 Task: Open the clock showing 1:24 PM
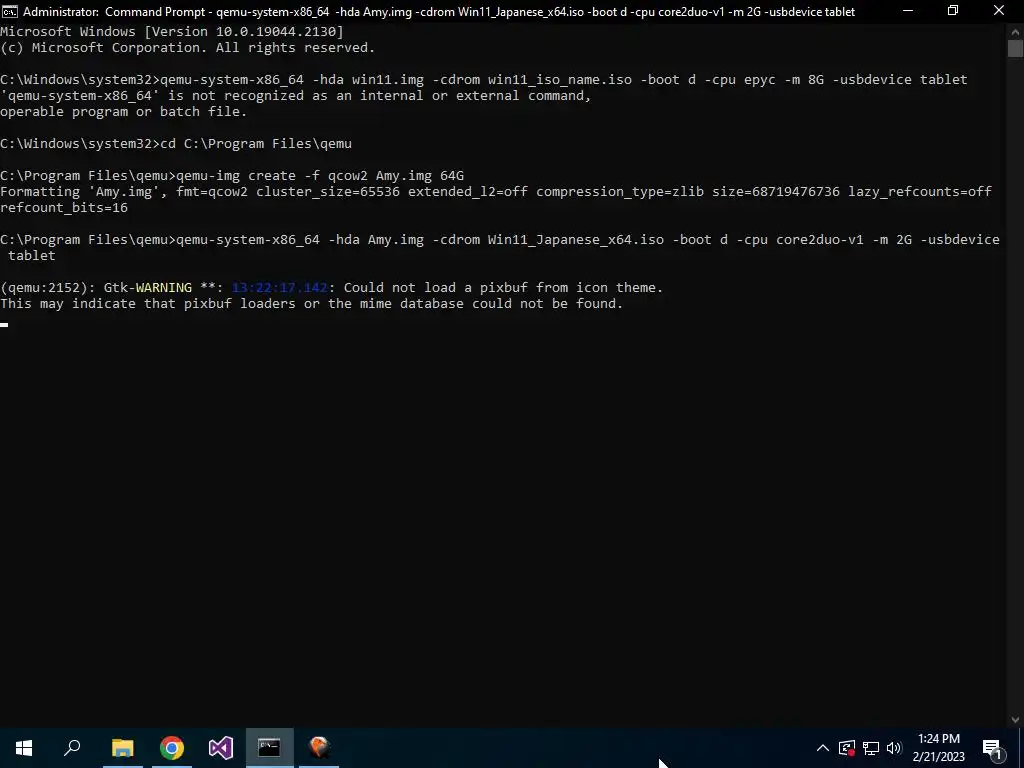pyautogui.click(x=938, y=748)
